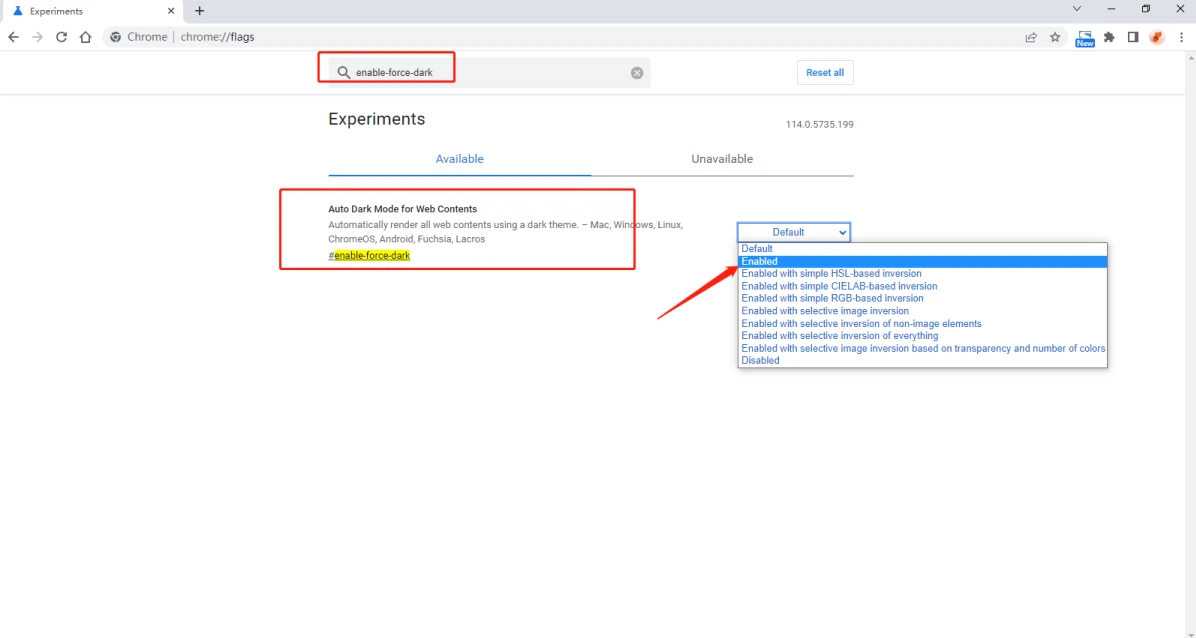
Task: Select Enabled with simple CIELAB-based inversion
Action: pyautogui.click(x=923, y=286)
